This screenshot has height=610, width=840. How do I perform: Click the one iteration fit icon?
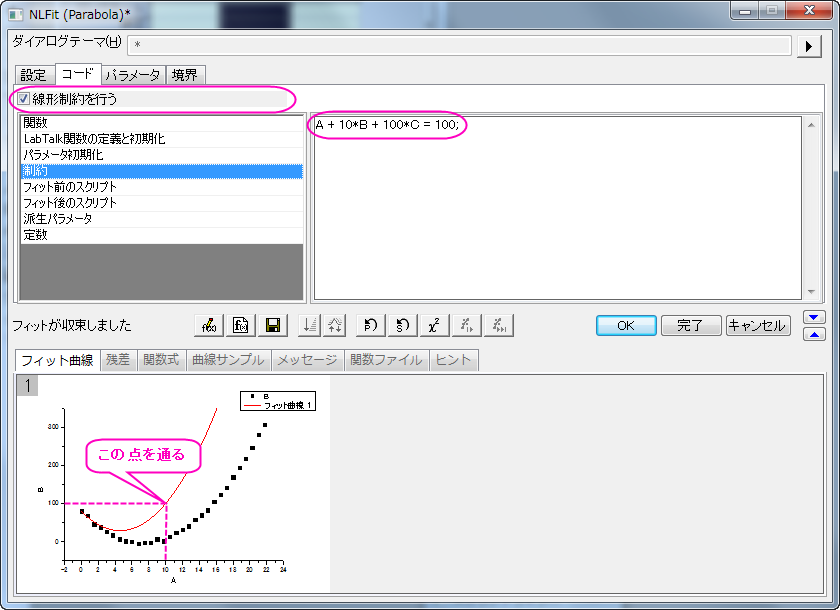click(467, 325)
